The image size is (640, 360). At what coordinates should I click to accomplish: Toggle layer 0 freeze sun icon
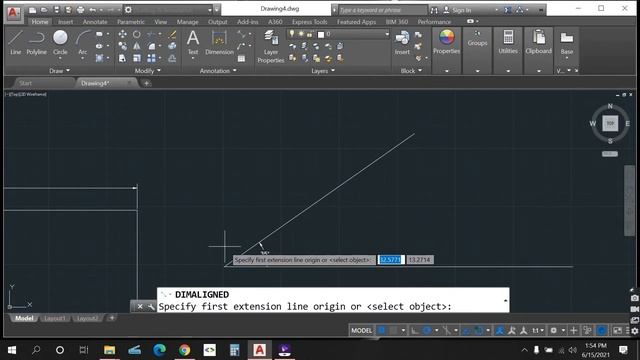tap(301, 34)
